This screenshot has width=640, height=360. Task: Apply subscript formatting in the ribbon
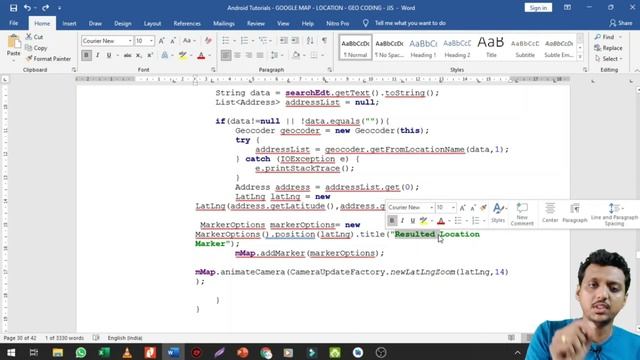139,55
